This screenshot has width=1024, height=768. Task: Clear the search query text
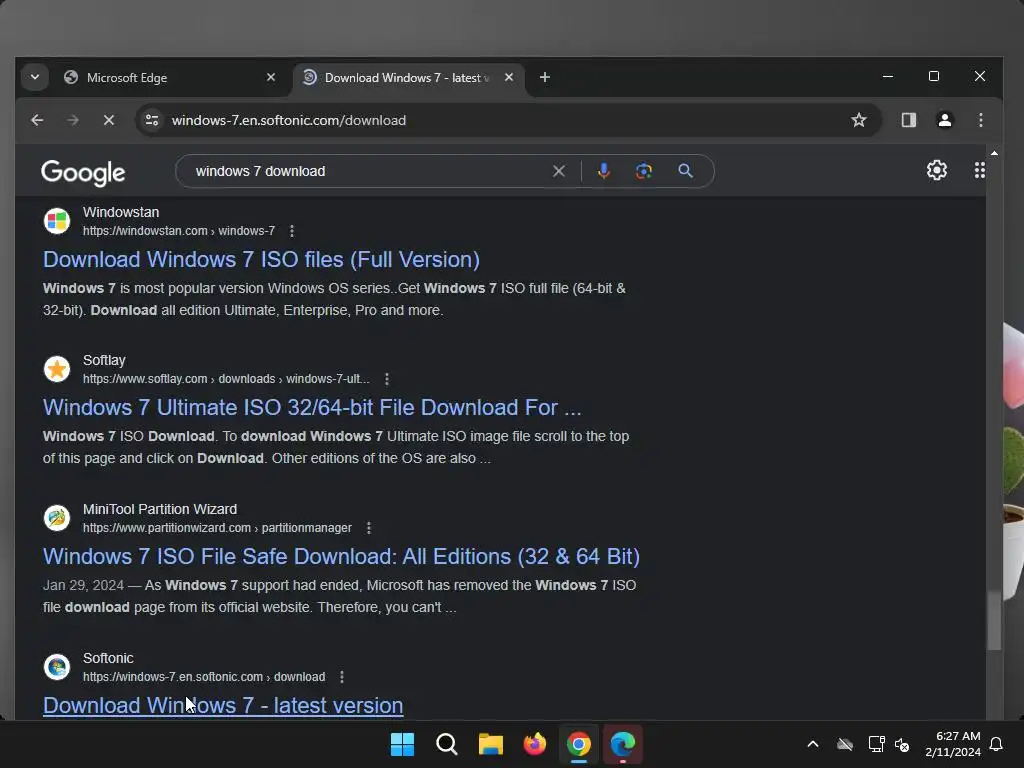[559, 171]
